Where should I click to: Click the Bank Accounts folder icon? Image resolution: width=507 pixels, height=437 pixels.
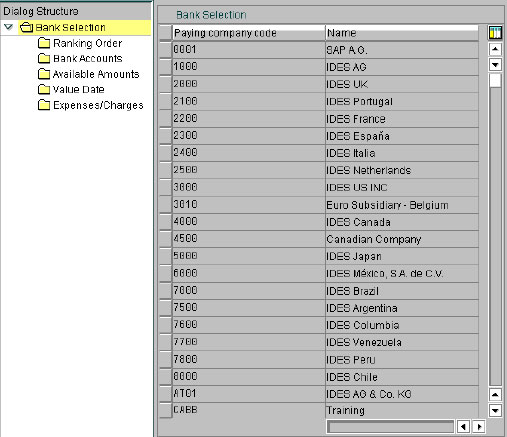click(x=44, y=58)
